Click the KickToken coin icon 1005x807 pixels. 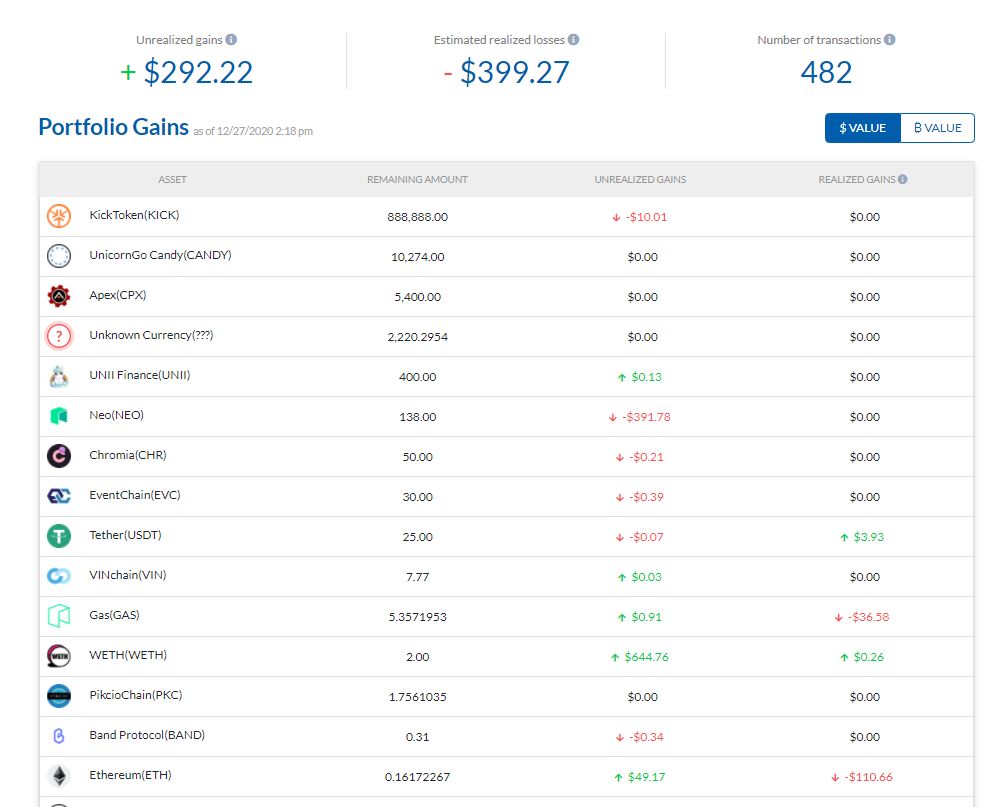[x=59, y=216]
